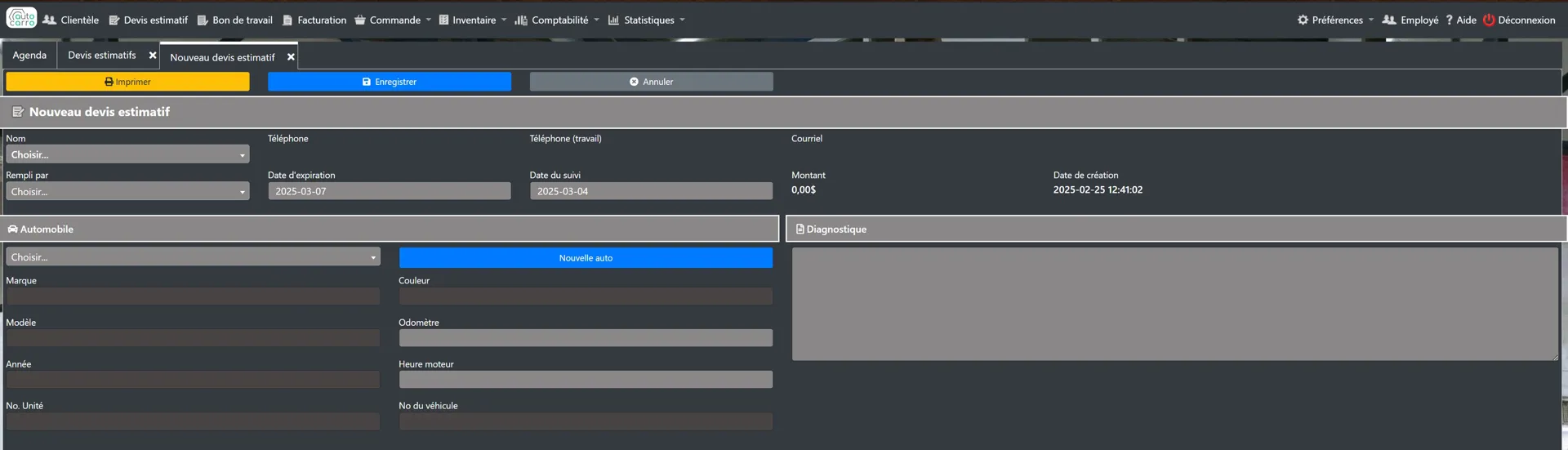1568x450 pixels.
Task: Click the Année input field
Action: [x=193, y=379]
